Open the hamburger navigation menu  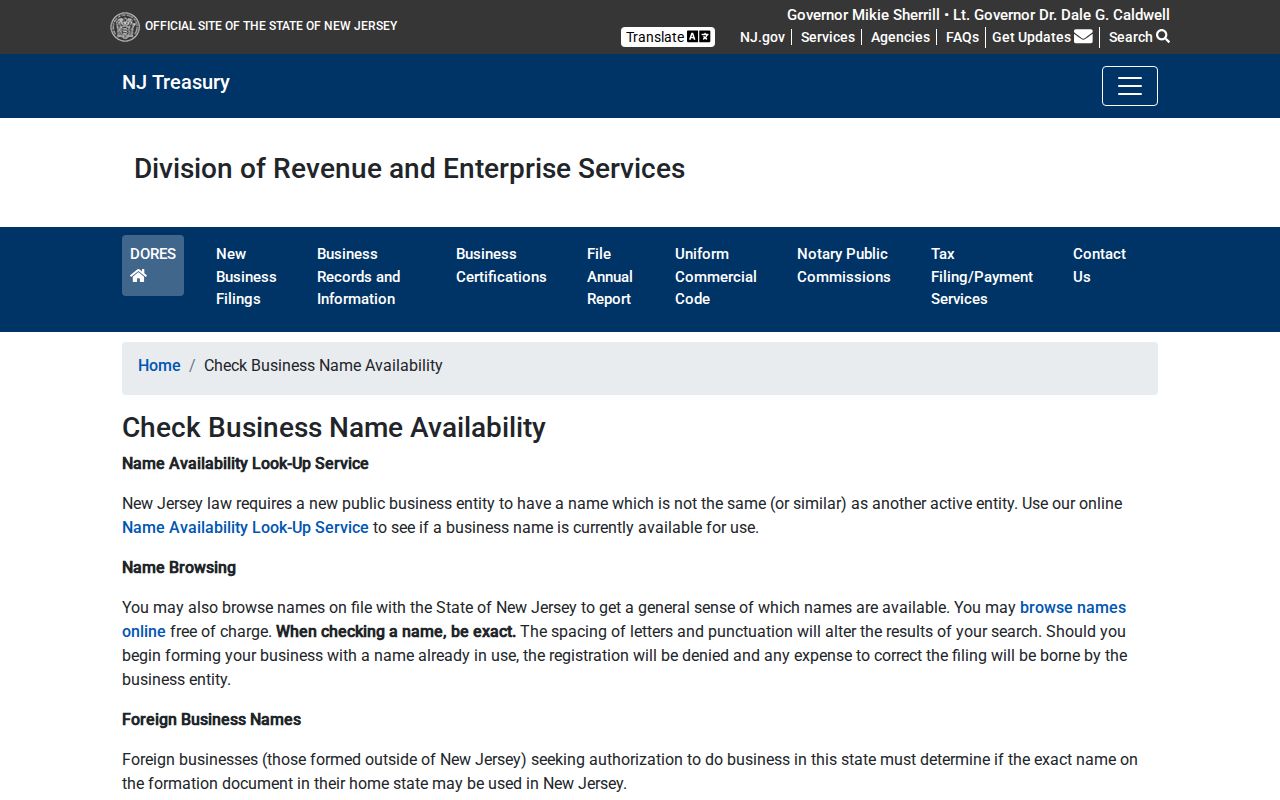pos(1130,86)
